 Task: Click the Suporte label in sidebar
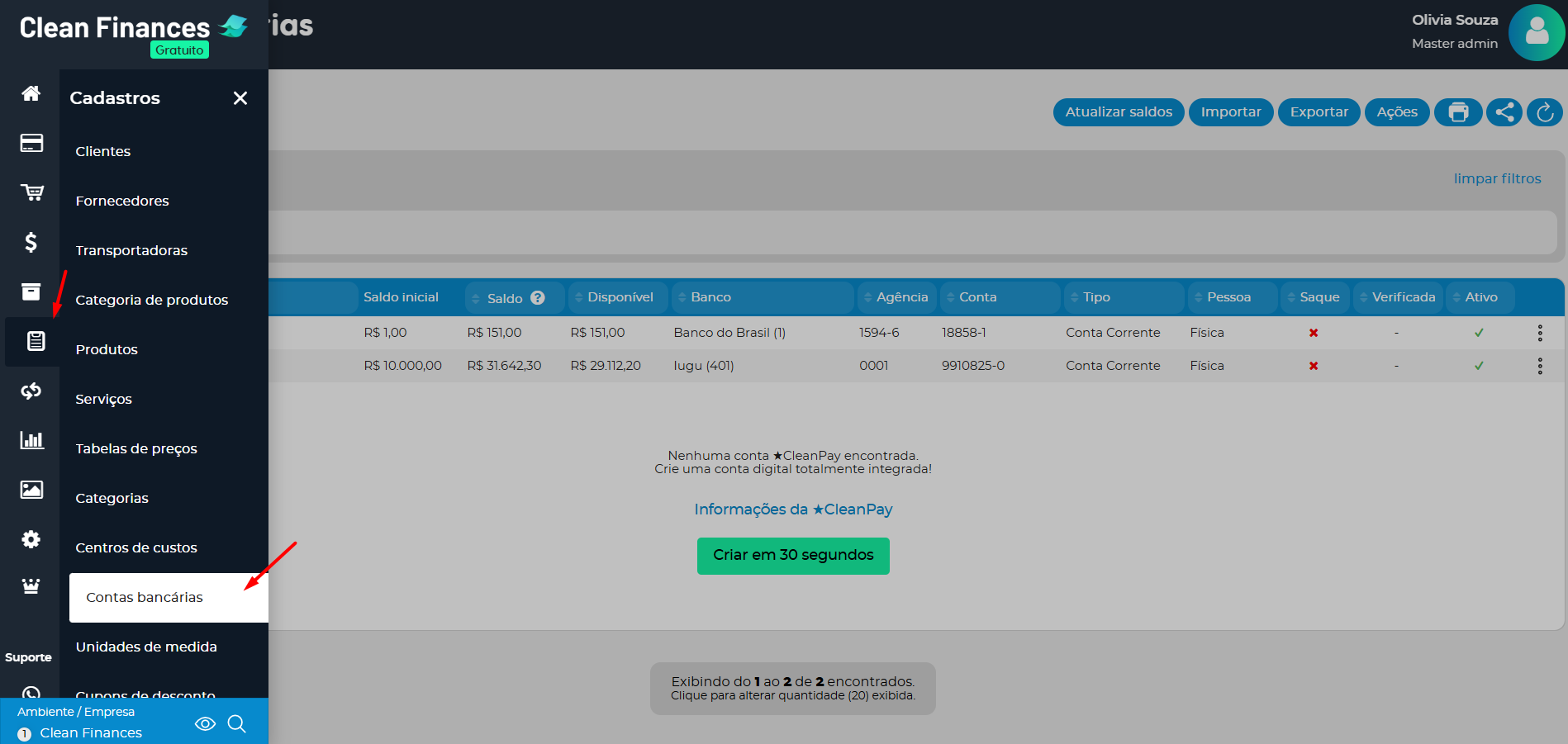point(28,657)
